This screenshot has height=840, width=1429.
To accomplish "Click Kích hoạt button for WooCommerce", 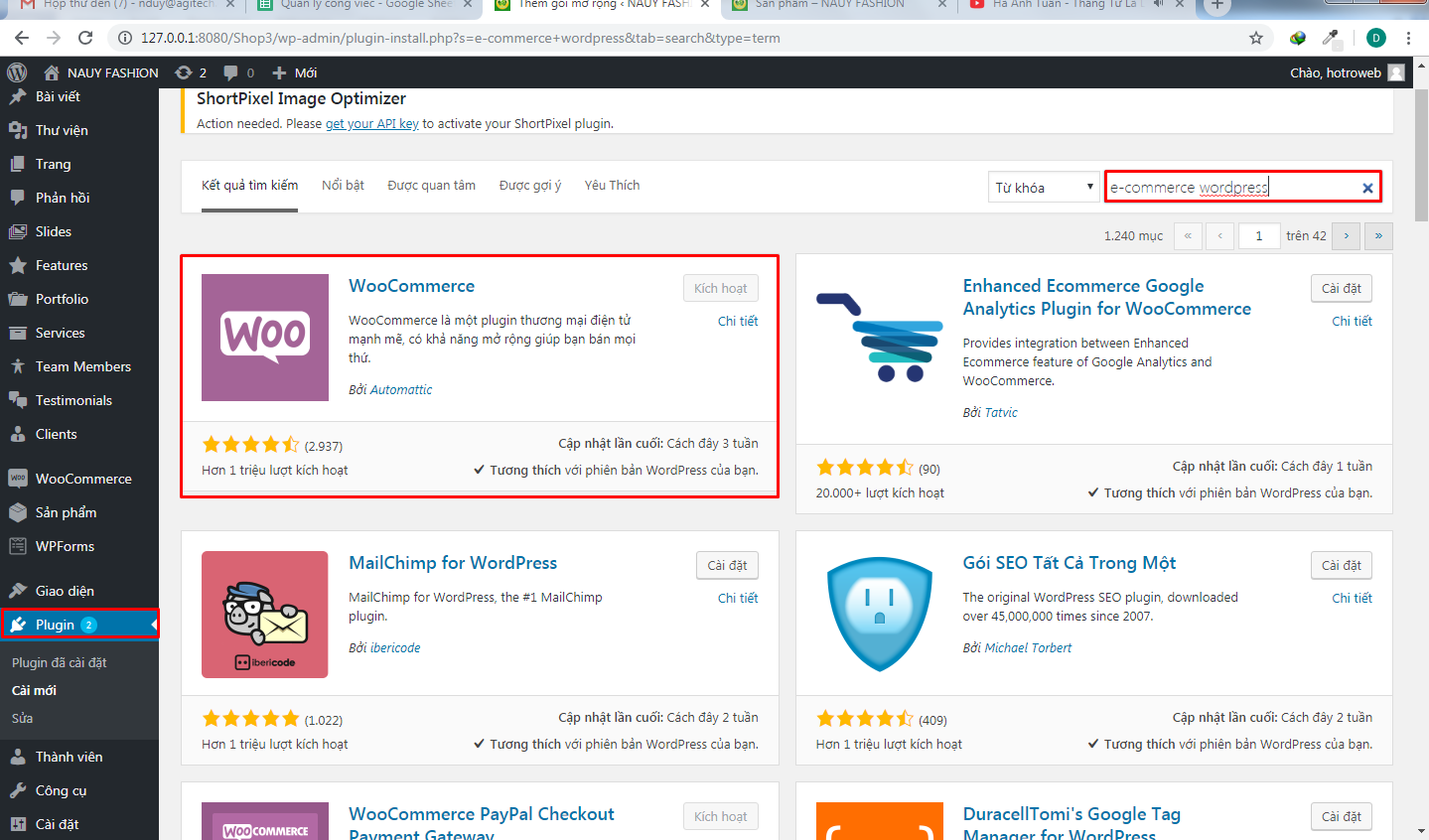I will (721, 288).
